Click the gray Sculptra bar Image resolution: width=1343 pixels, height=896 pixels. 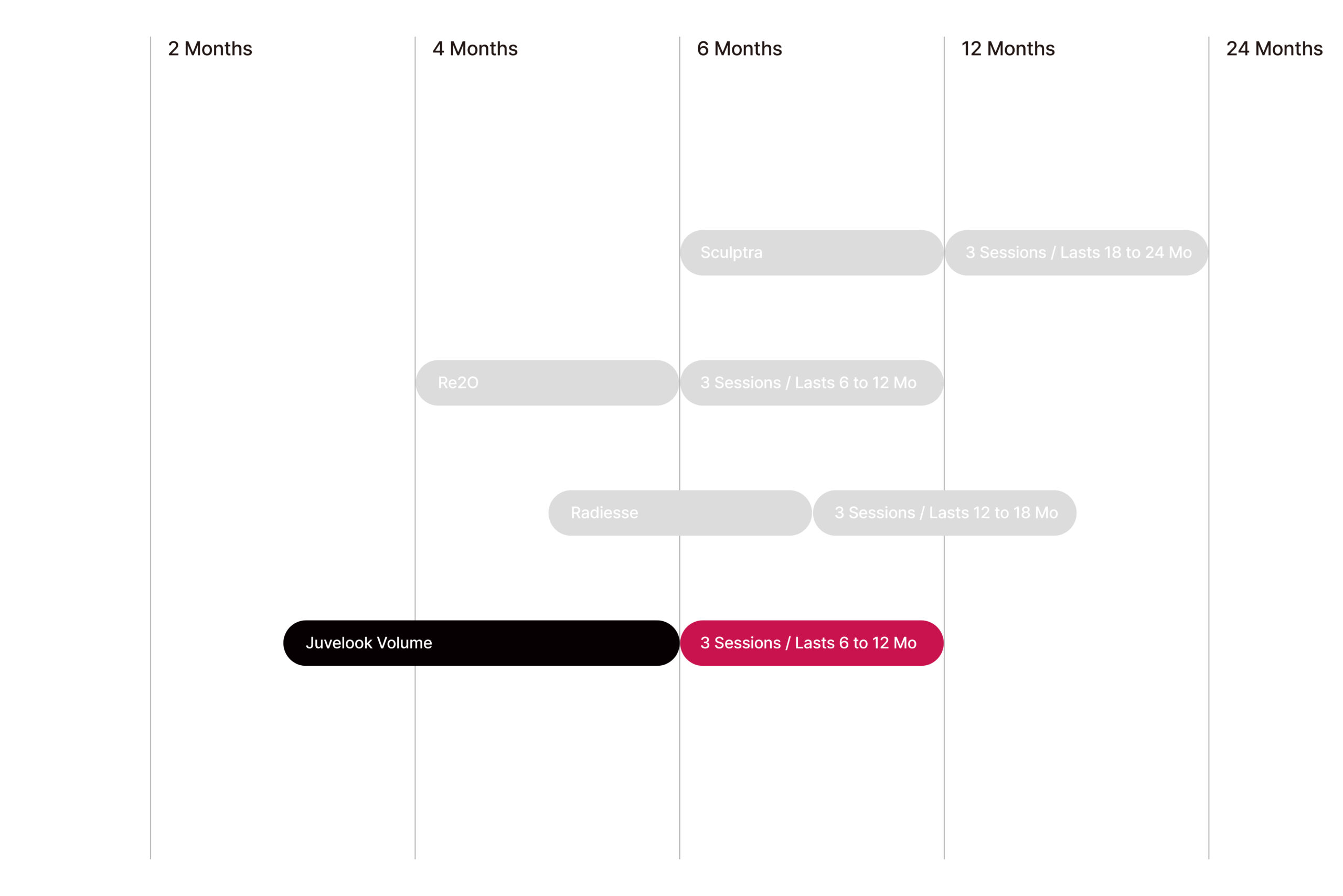812,252
